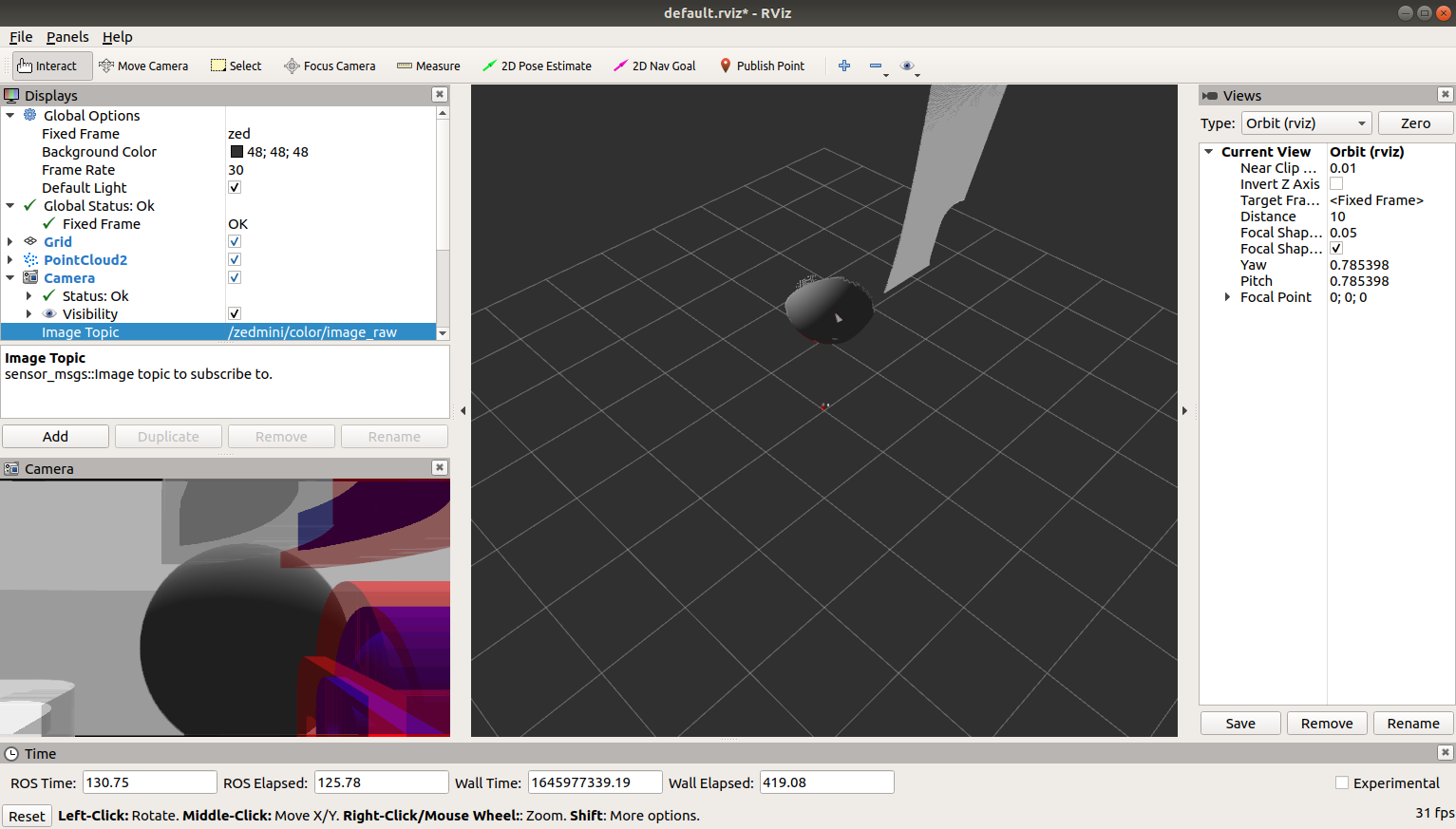Disable the PointCloud2 display checkbox
1456x829 pixels.
tap(235, 259)
